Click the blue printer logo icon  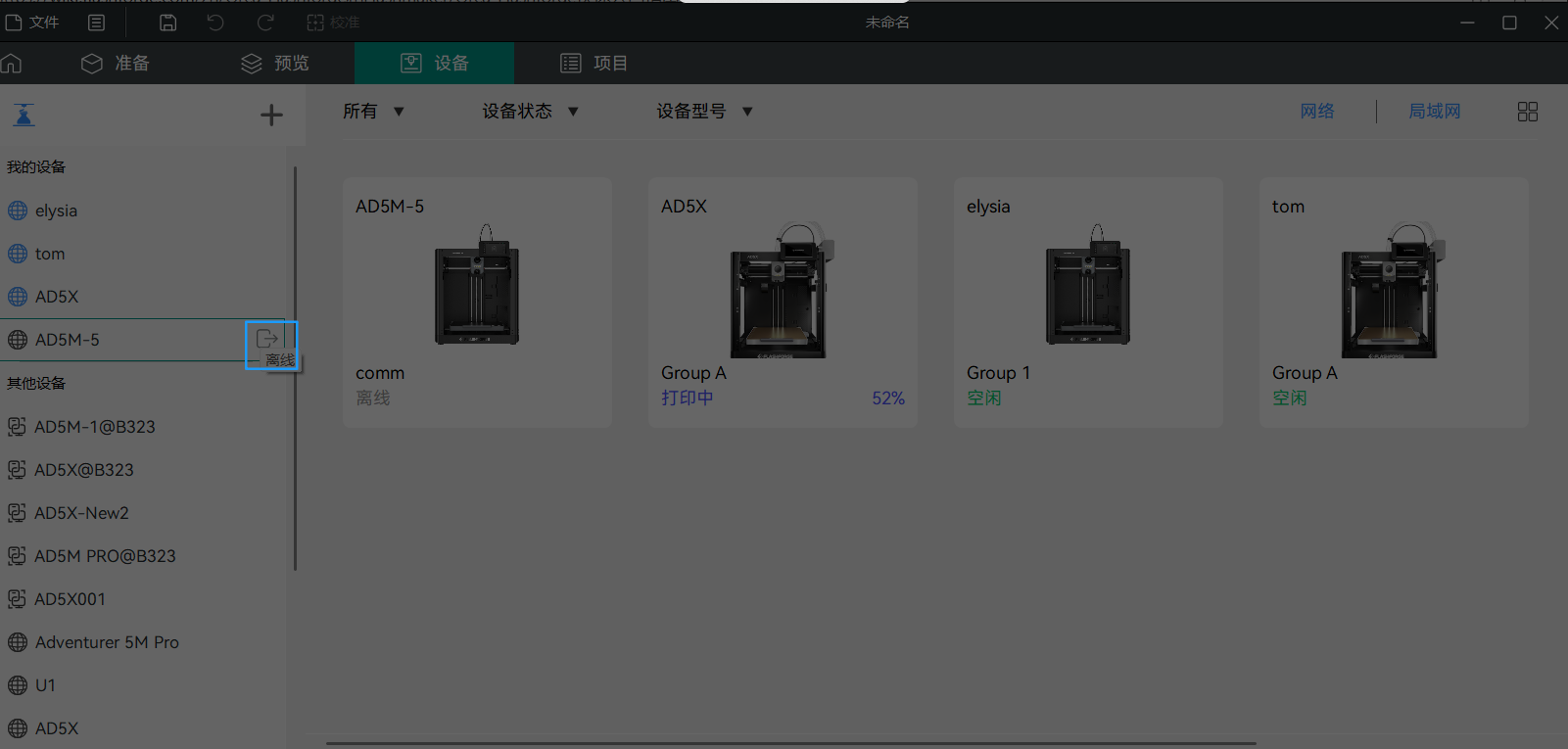(x=24, y=115)
